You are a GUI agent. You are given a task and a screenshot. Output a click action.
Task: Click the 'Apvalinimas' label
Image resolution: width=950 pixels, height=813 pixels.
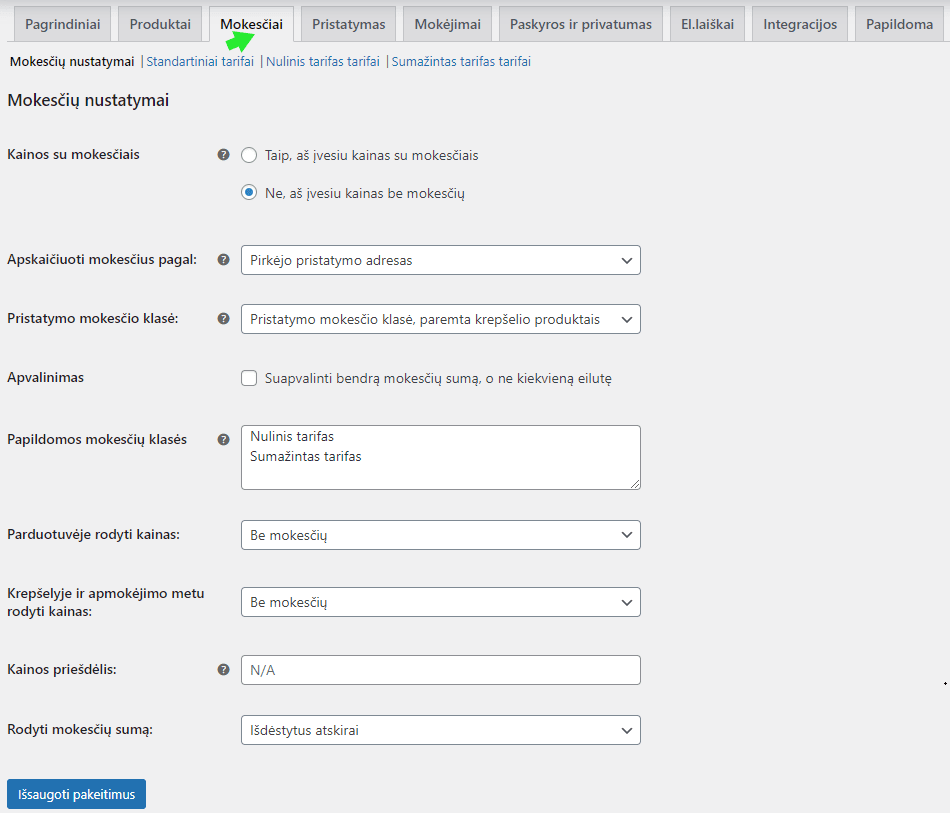pyautogui.click(x=45, y=377)
